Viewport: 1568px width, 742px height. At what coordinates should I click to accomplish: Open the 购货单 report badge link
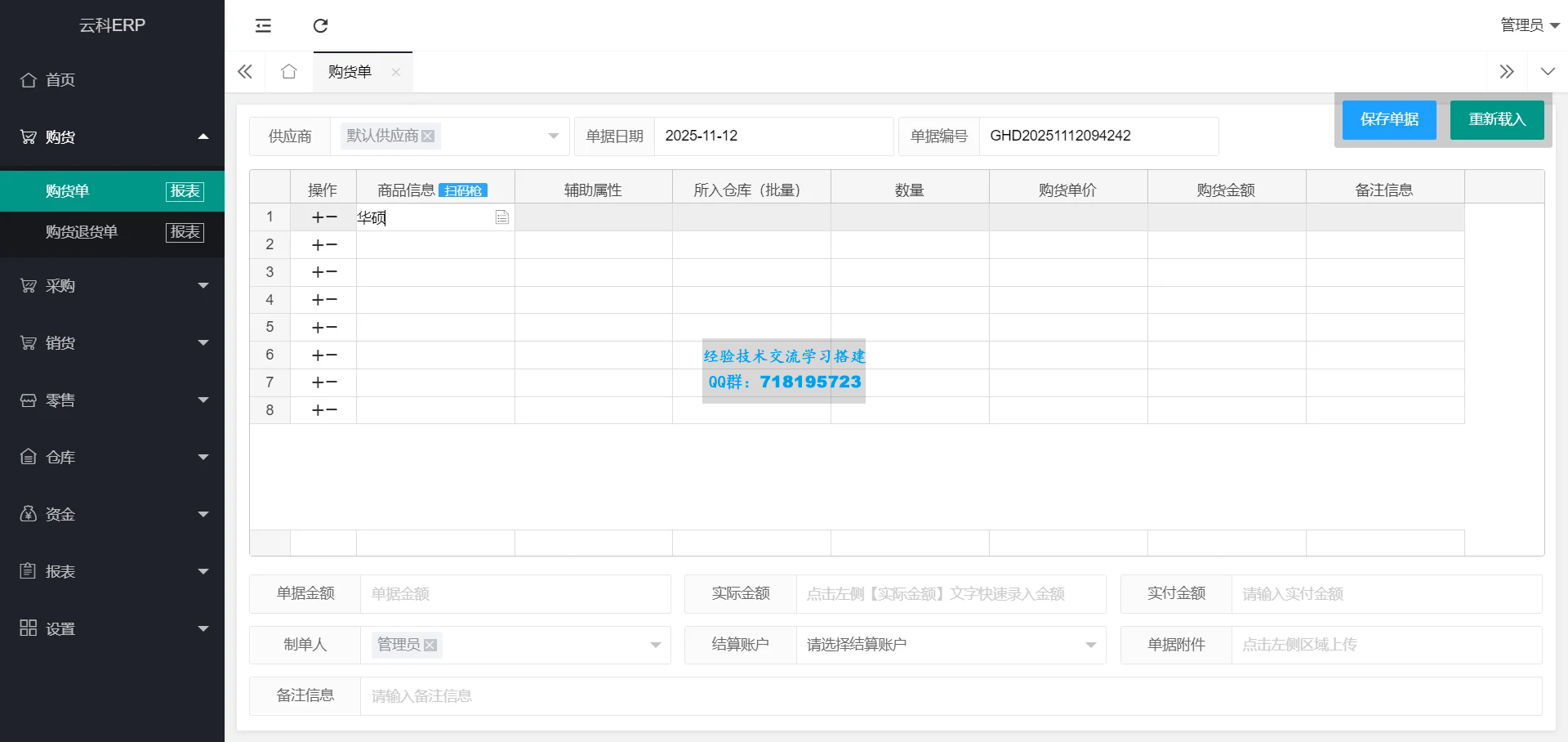point(185,191)
